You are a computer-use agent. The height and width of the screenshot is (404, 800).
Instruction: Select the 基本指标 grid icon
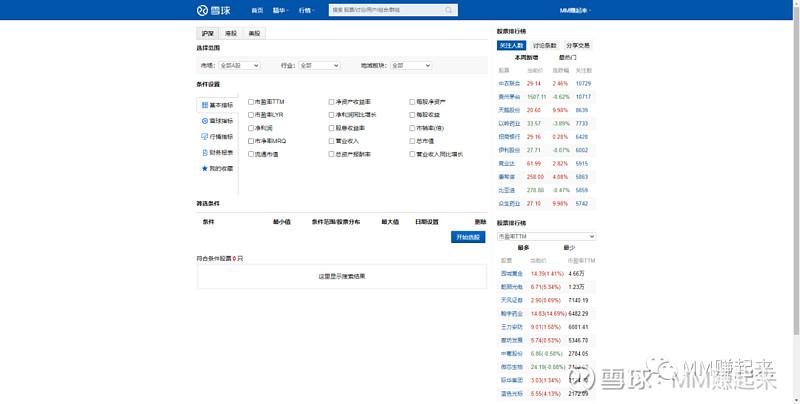coord(205,105)
